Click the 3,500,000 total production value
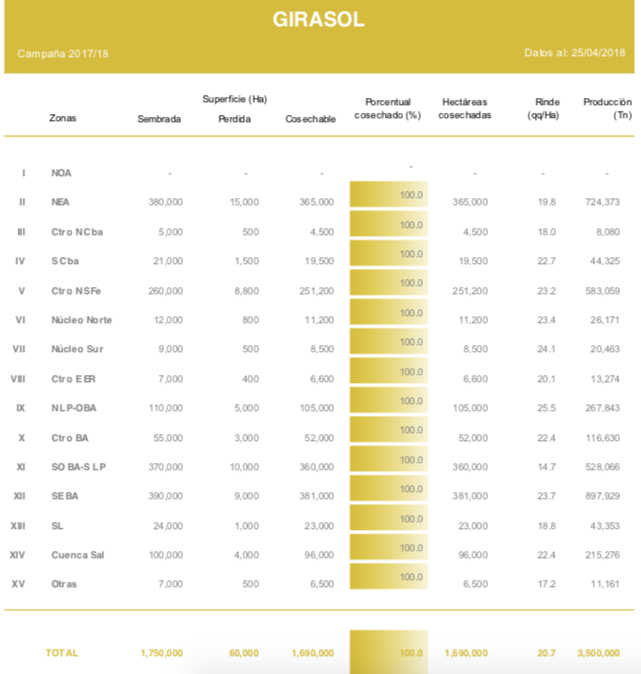Image resolution: width=641 pixels, height=674 pixels. tap(598, 652)
